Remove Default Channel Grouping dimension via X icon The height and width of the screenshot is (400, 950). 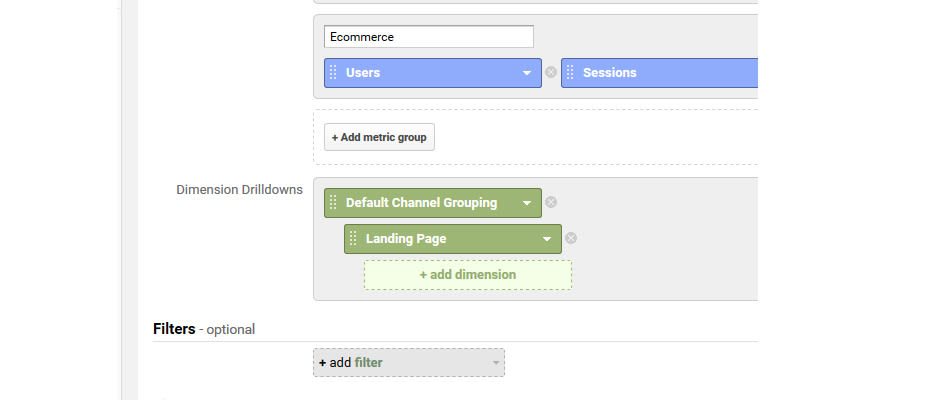point(550,202)
